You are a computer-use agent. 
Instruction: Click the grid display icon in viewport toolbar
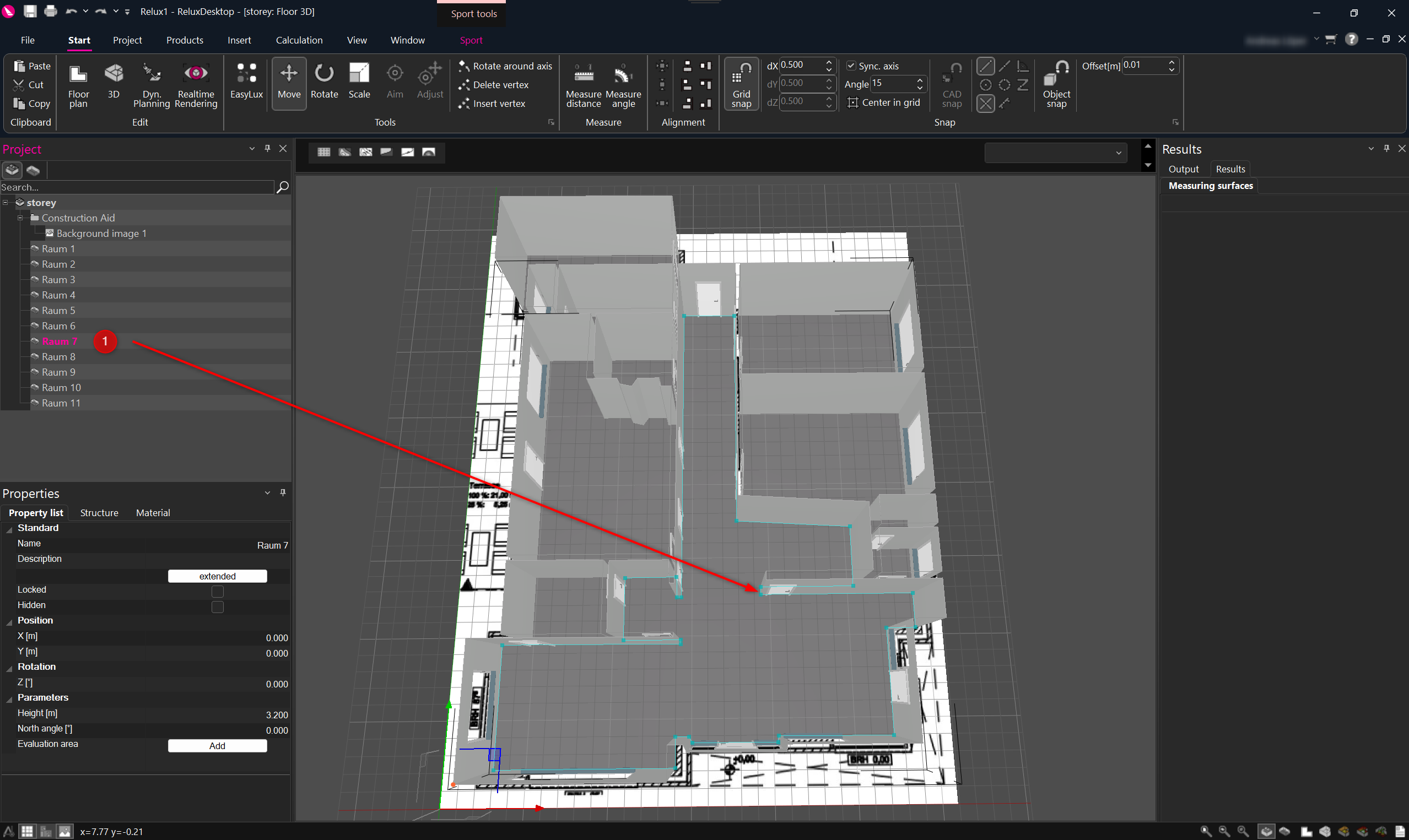(323, 151)
